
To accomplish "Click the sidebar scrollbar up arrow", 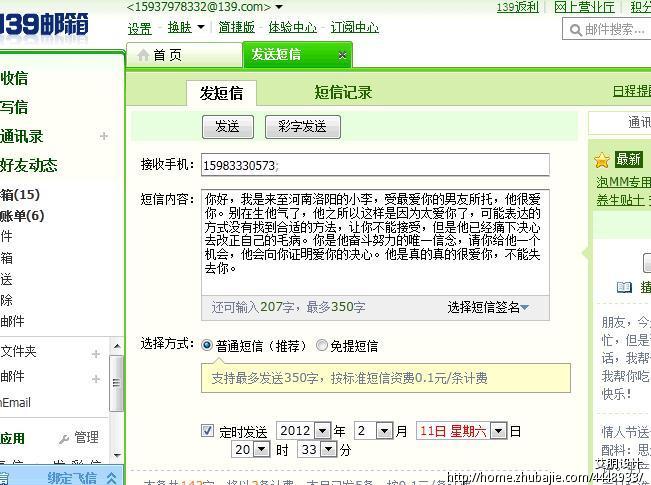I will click(x=117, y=346).
